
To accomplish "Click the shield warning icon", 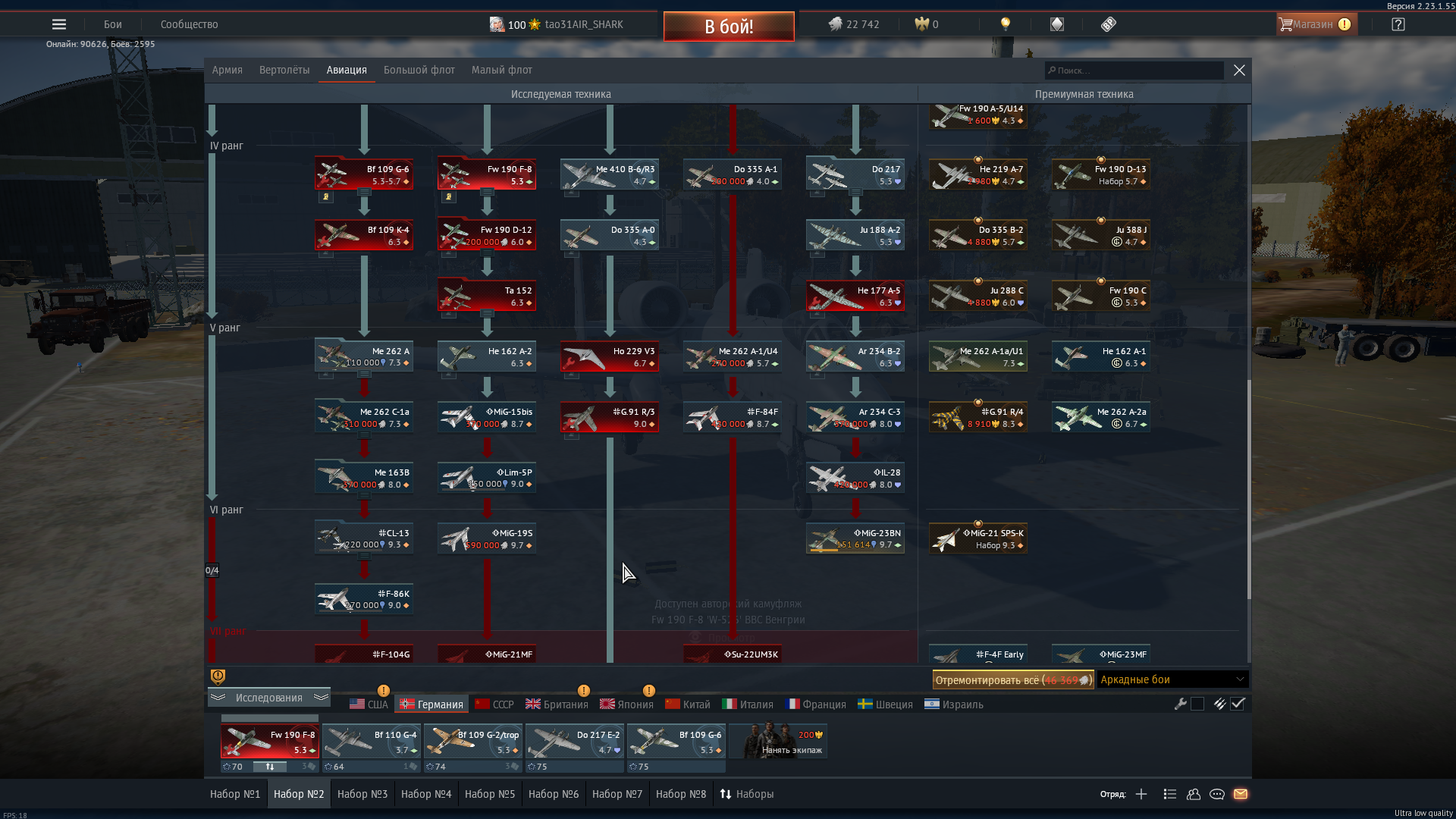I will pyautogui.click(x=218, y=676).
